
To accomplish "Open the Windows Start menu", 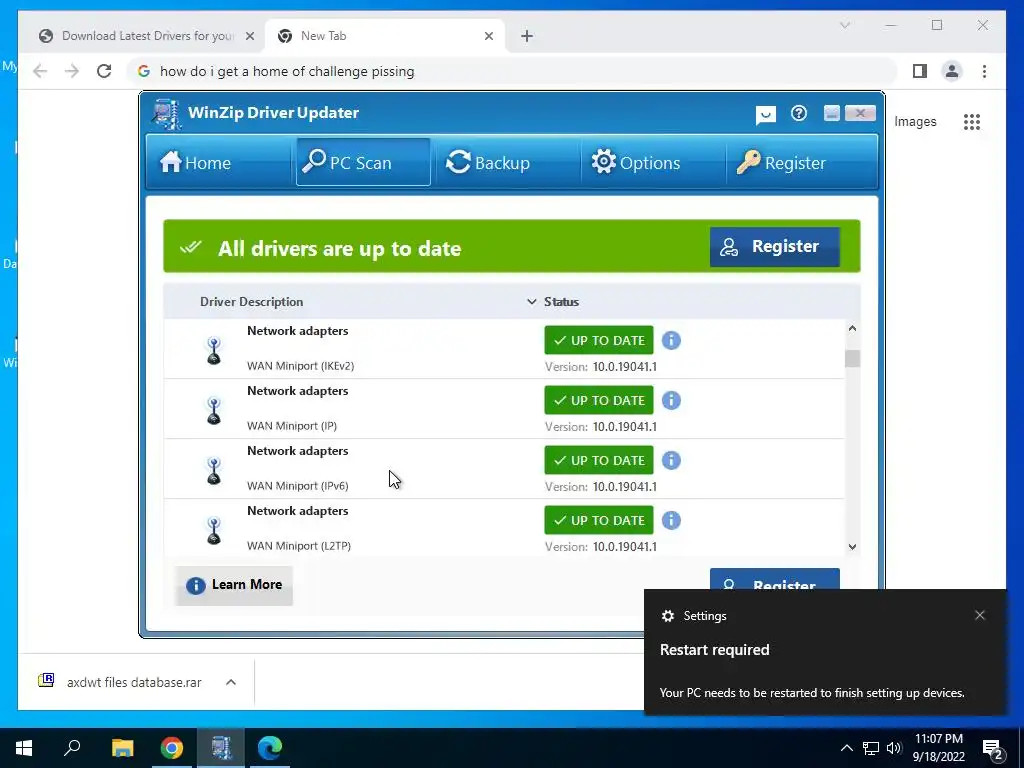I will point(24,748).
